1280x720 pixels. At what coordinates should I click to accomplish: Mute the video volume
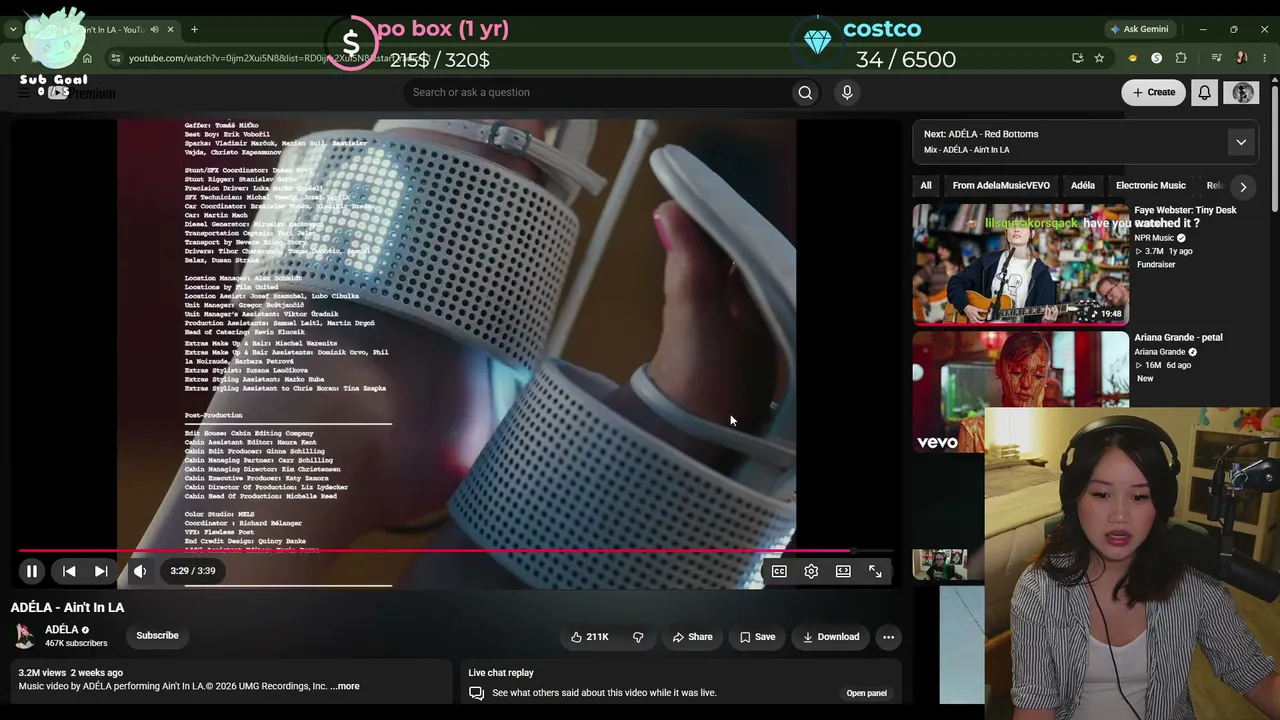click(140, 571)
